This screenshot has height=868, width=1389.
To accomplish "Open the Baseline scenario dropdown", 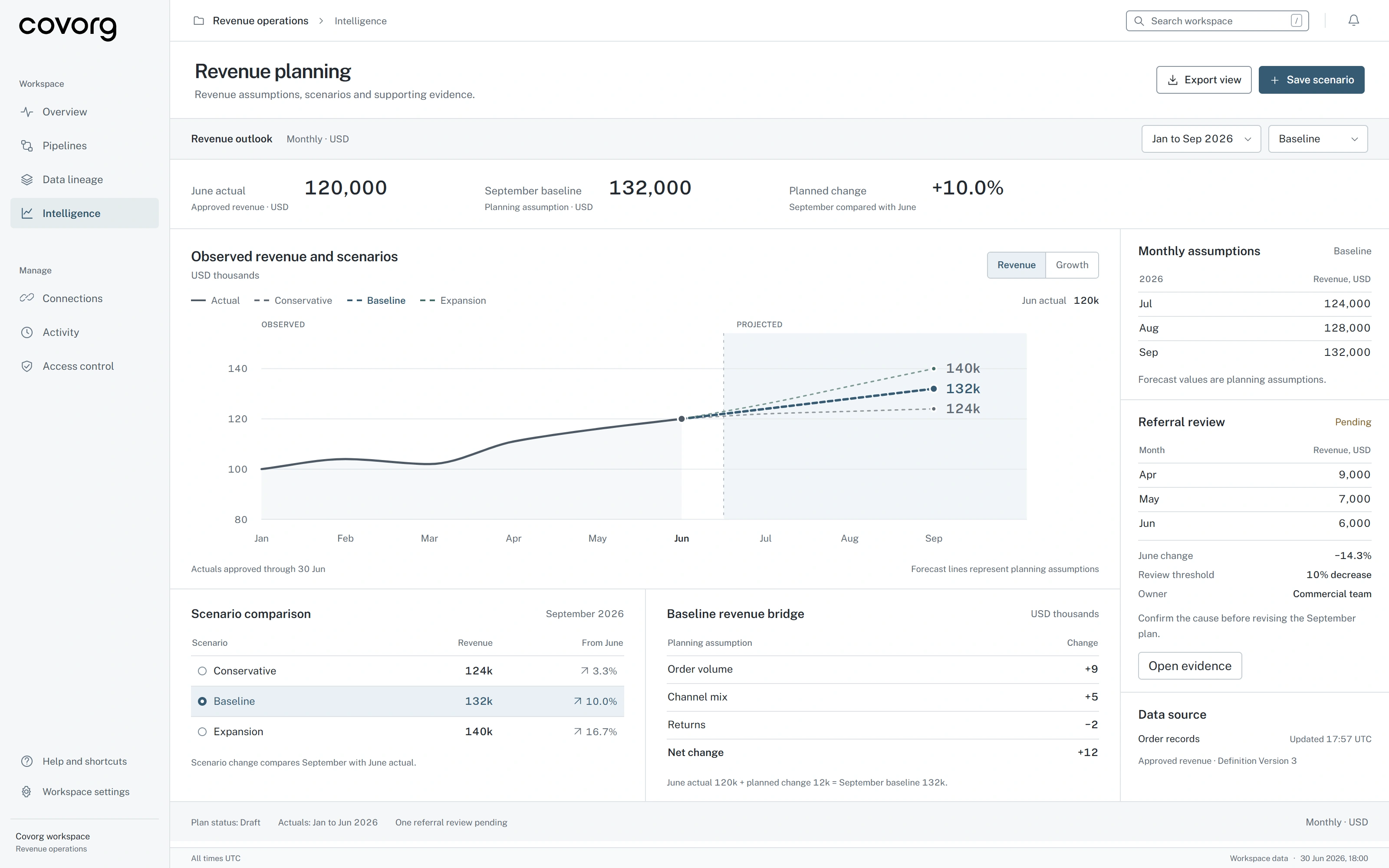I will tap(1318, 139).
